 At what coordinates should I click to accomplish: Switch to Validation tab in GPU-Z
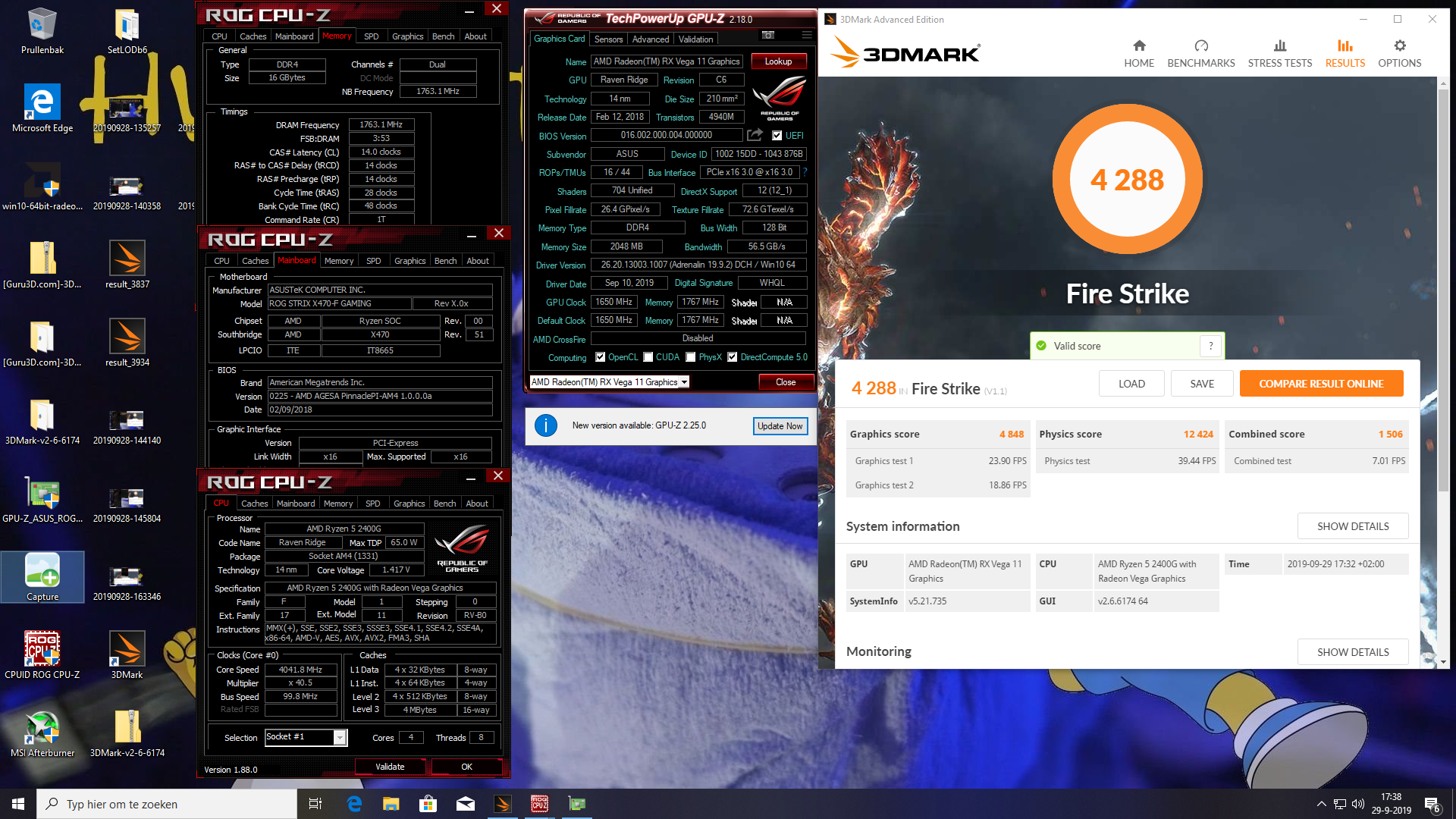[x=695, y=39]
